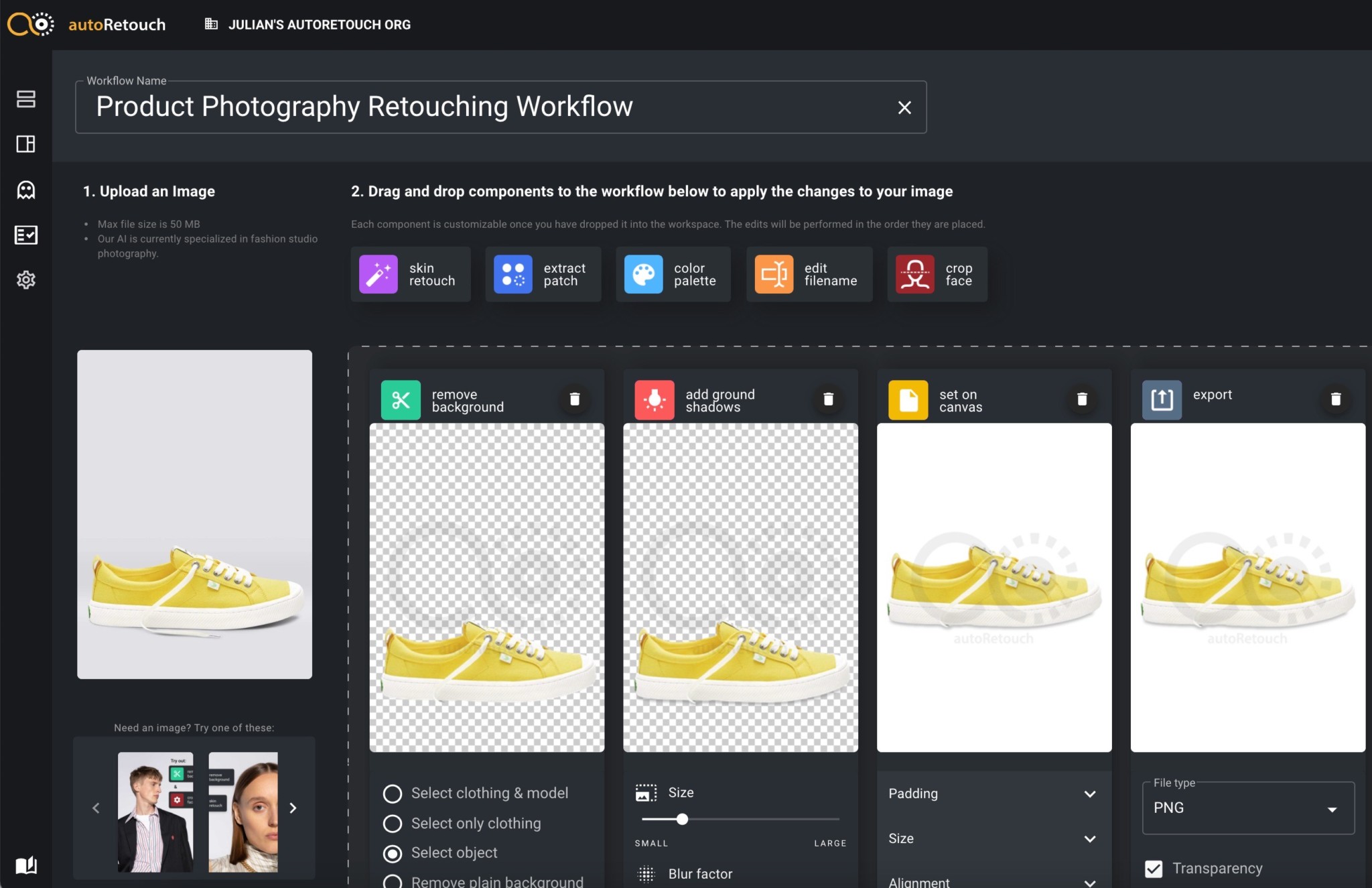Open the File type PNG dropdown
This screenshot has height=888, width=1372.
click(x=1248, y=808)
